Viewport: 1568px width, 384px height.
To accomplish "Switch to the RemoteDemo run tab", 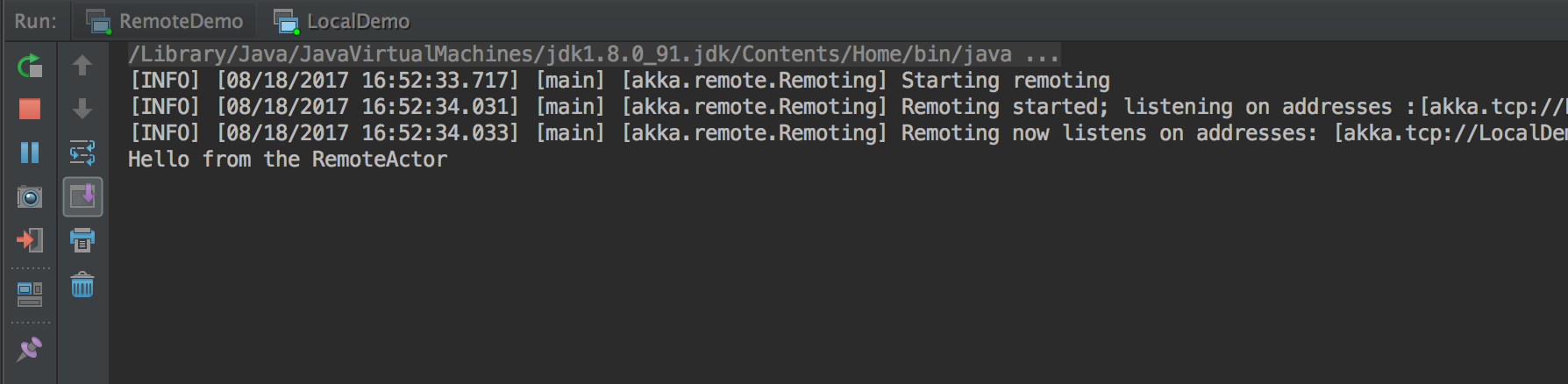I will pyautogui.click(x=165, y=20).
